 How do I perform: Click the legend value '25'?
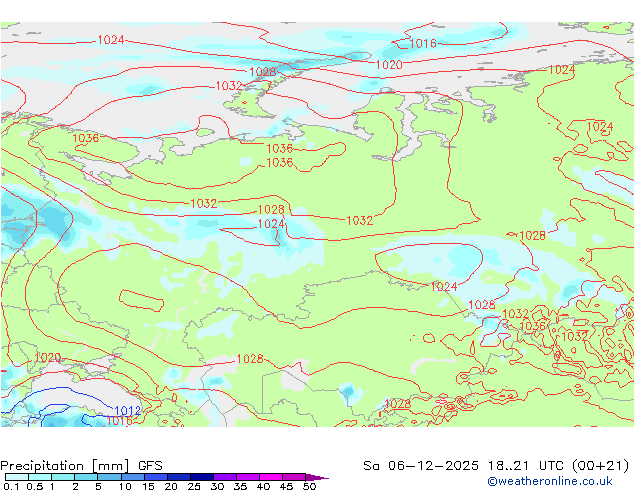(194, 486)
